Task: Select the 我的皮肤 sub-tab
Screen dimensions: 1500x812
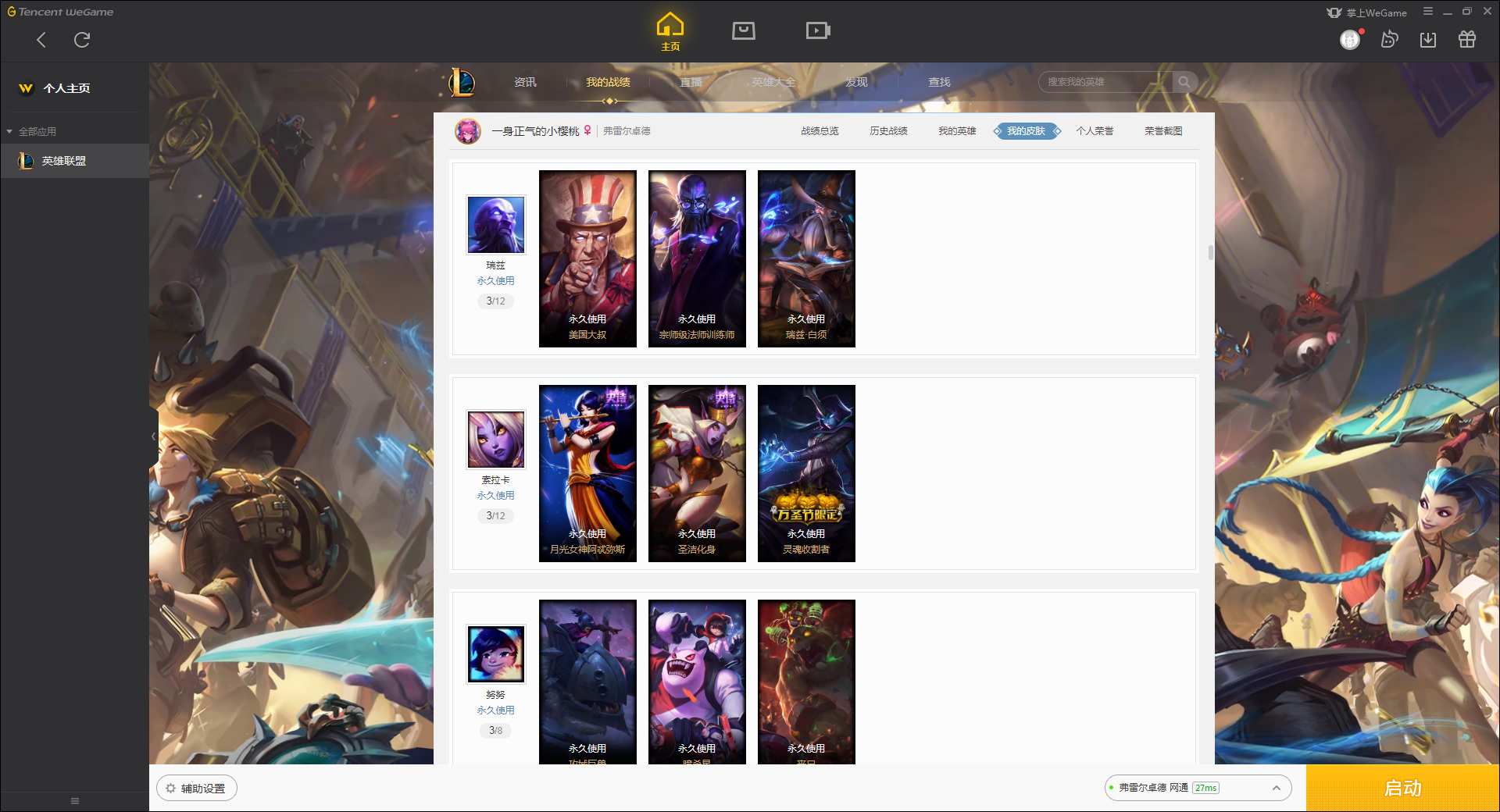Action: point(1027,131)
